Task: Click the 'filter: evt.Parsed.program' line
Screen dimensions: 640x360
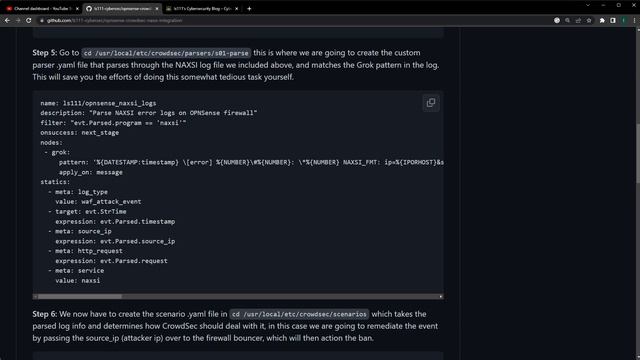Action: (113, 123)
